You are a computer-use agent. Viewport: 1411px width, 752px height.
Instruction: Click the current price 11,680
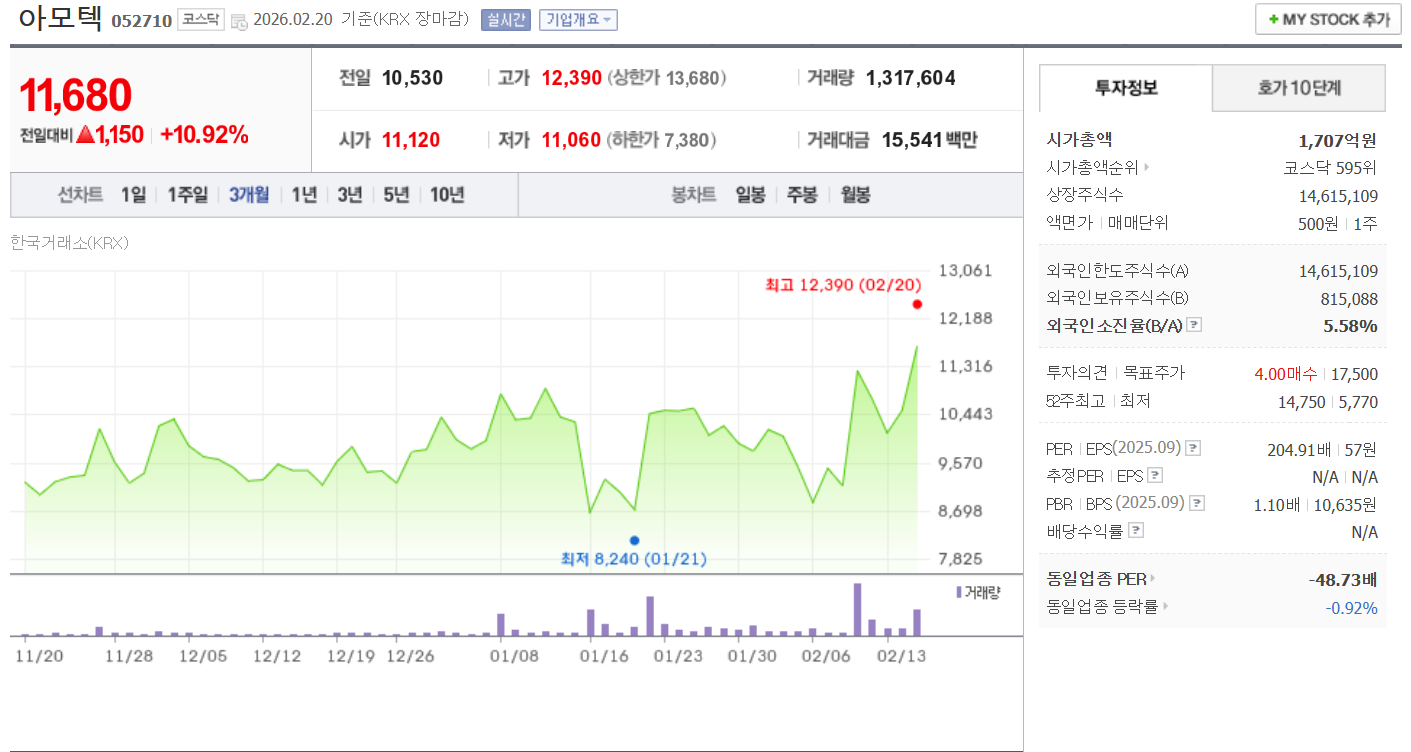[x=76, y=95]
